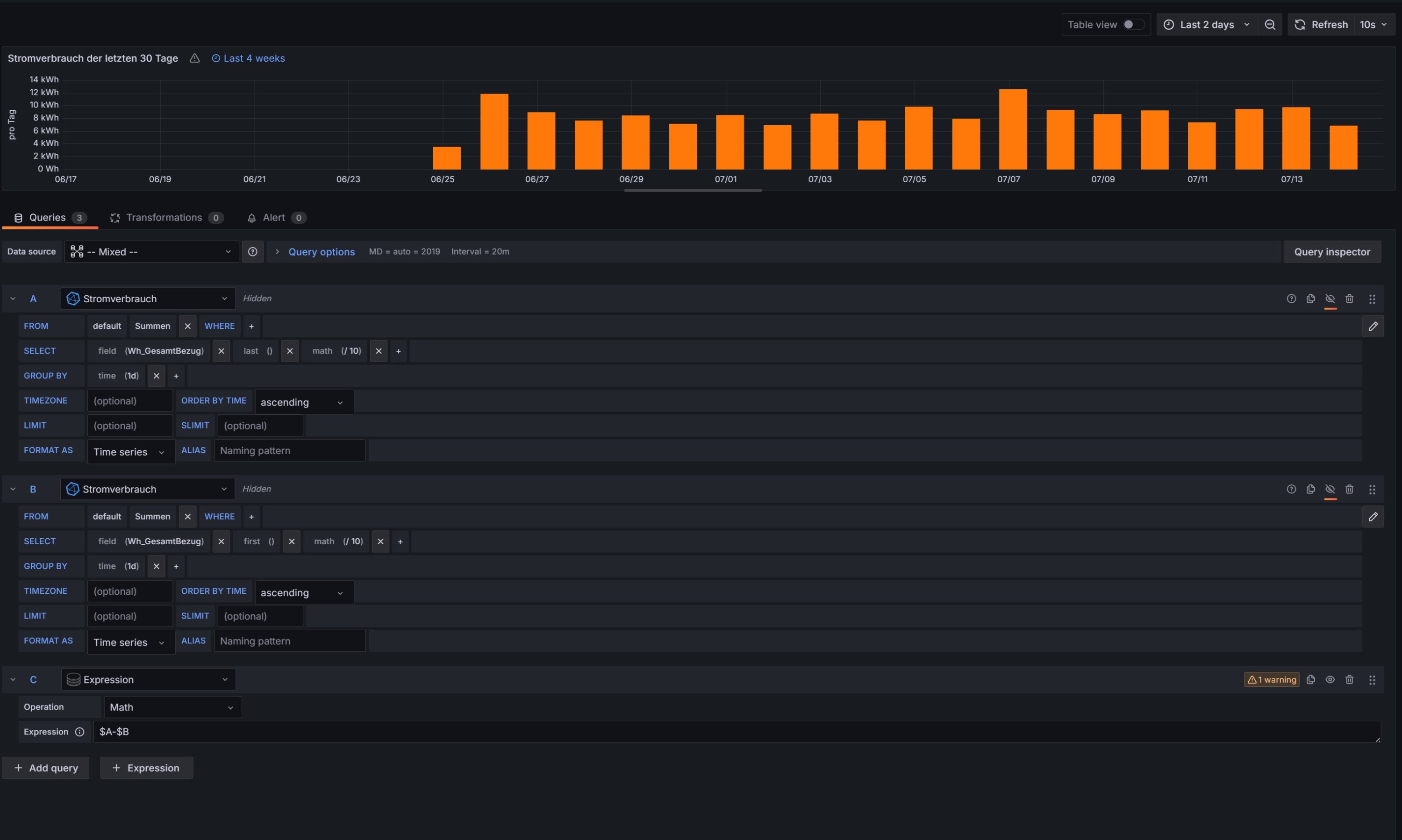1402x840 pixels.
Task: Click the Add query button
Action: tap(46, 768)
